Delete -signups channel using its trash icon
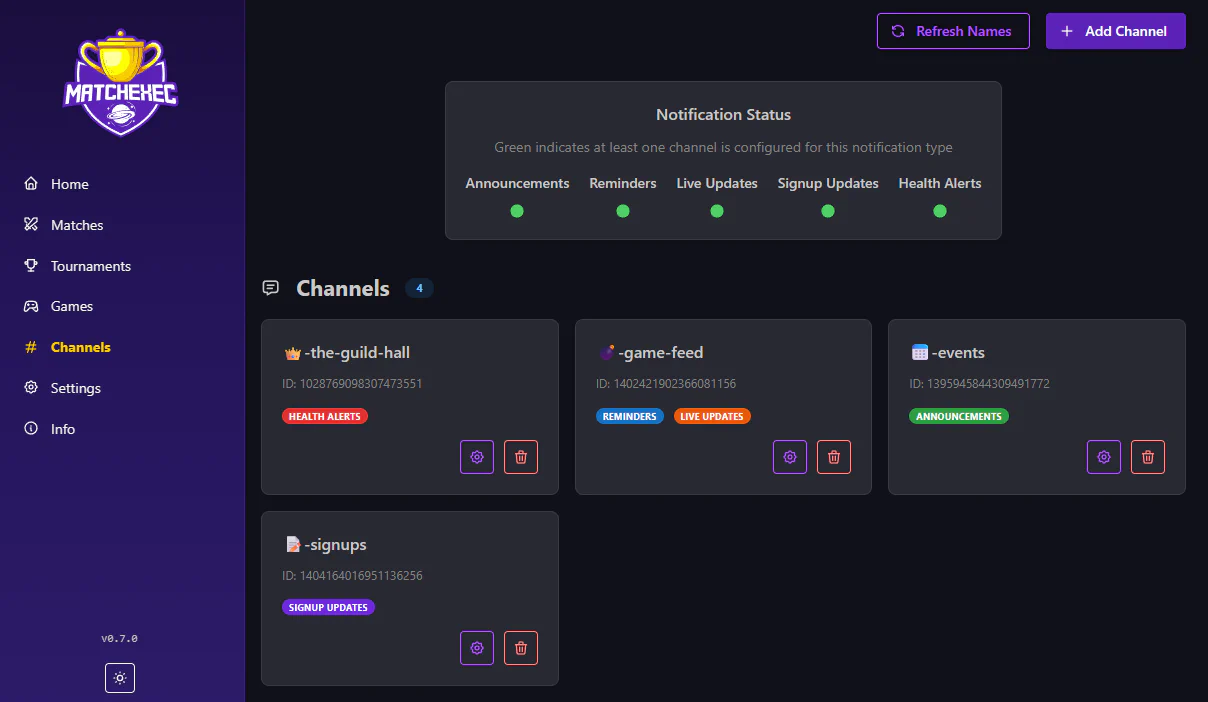This screenshot has height=702, width=1208. (x=520, y=647)
